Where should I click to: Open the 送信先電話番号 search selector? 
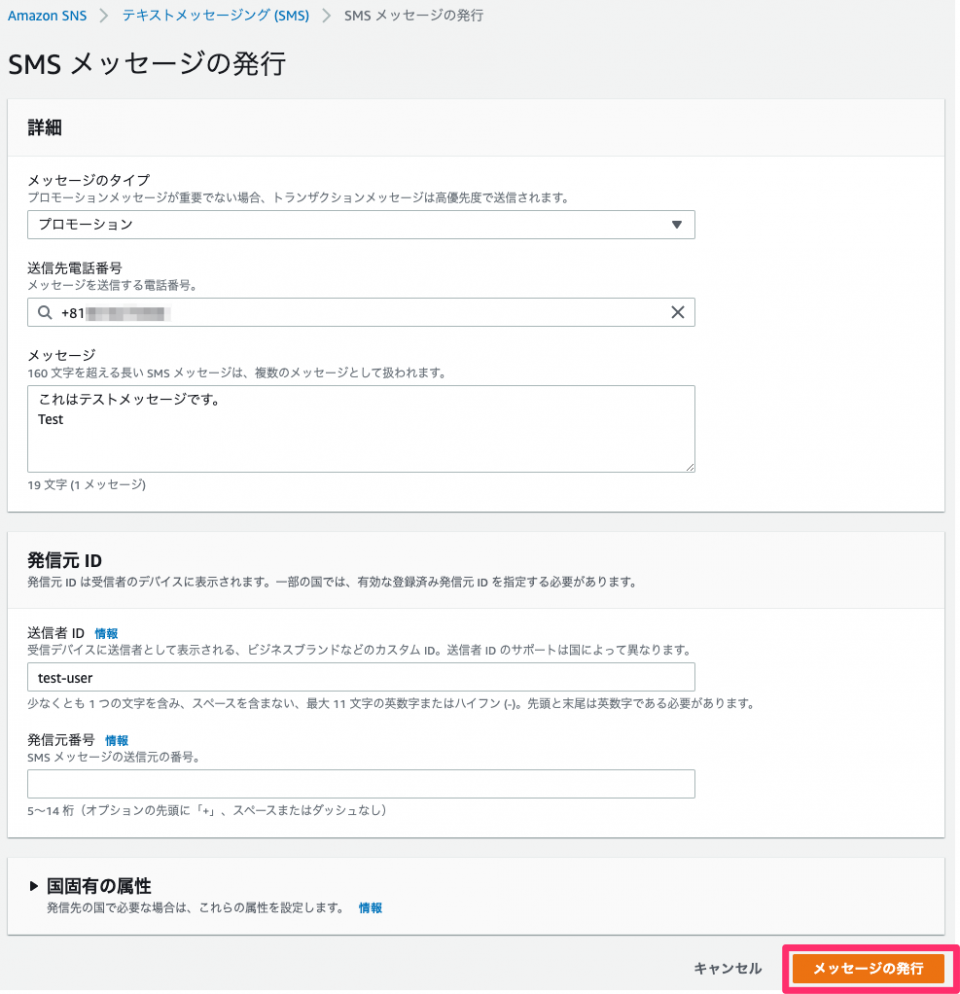[360, 312]
